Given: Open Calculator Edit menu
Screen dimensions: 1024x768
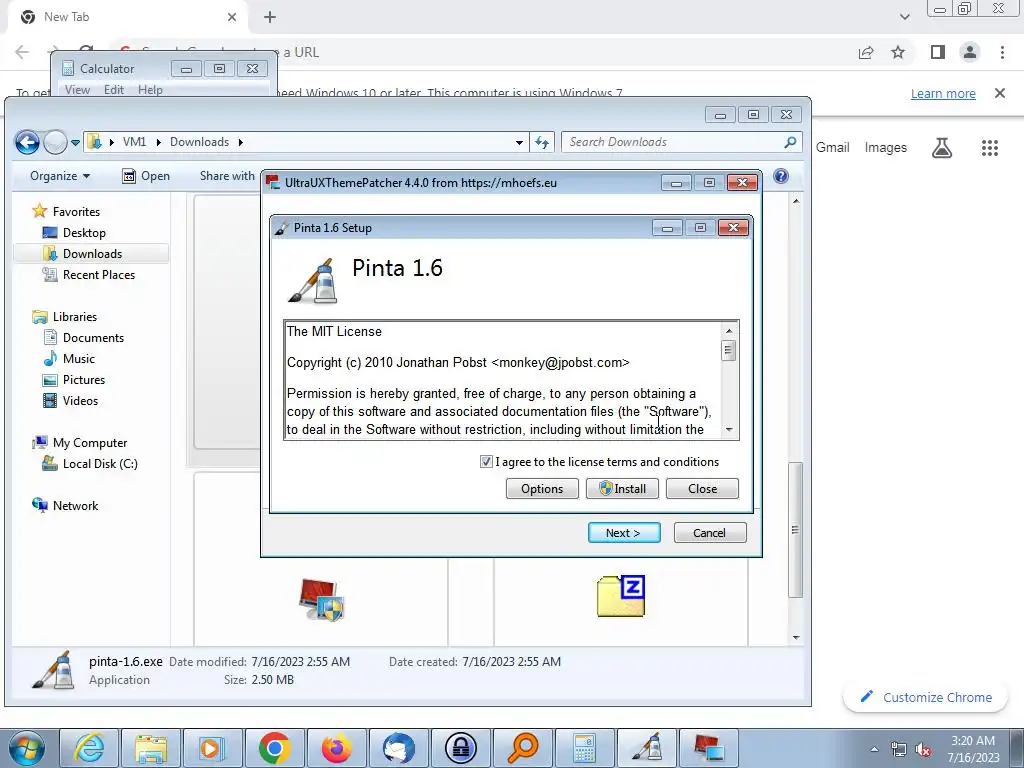Looking at the screenshot, I should point(114,89).
